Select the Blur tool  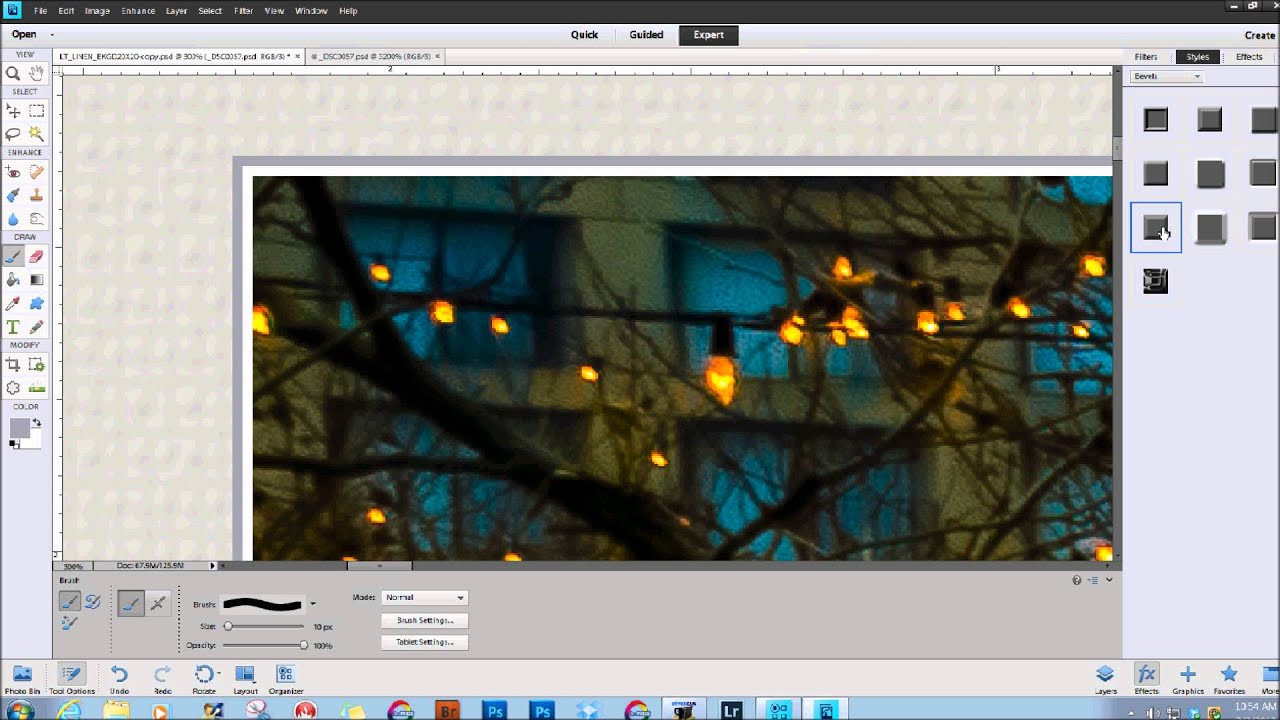[14, 219]
